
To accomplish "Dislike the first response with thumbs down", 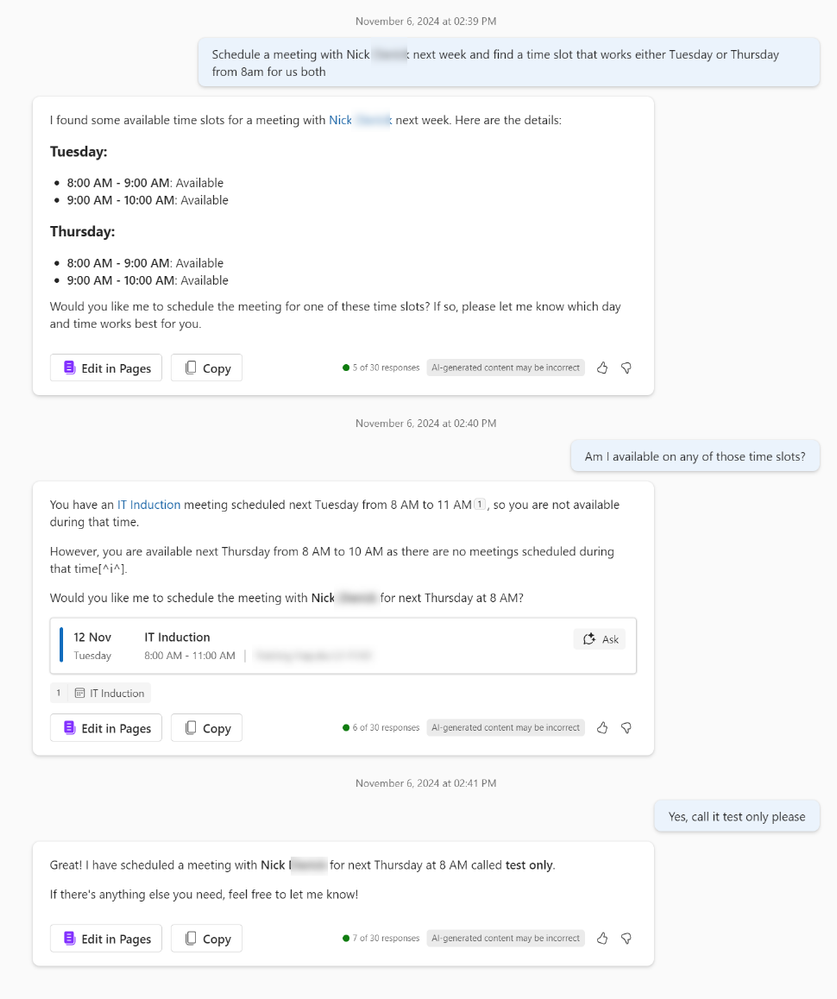I will [626, 368].
